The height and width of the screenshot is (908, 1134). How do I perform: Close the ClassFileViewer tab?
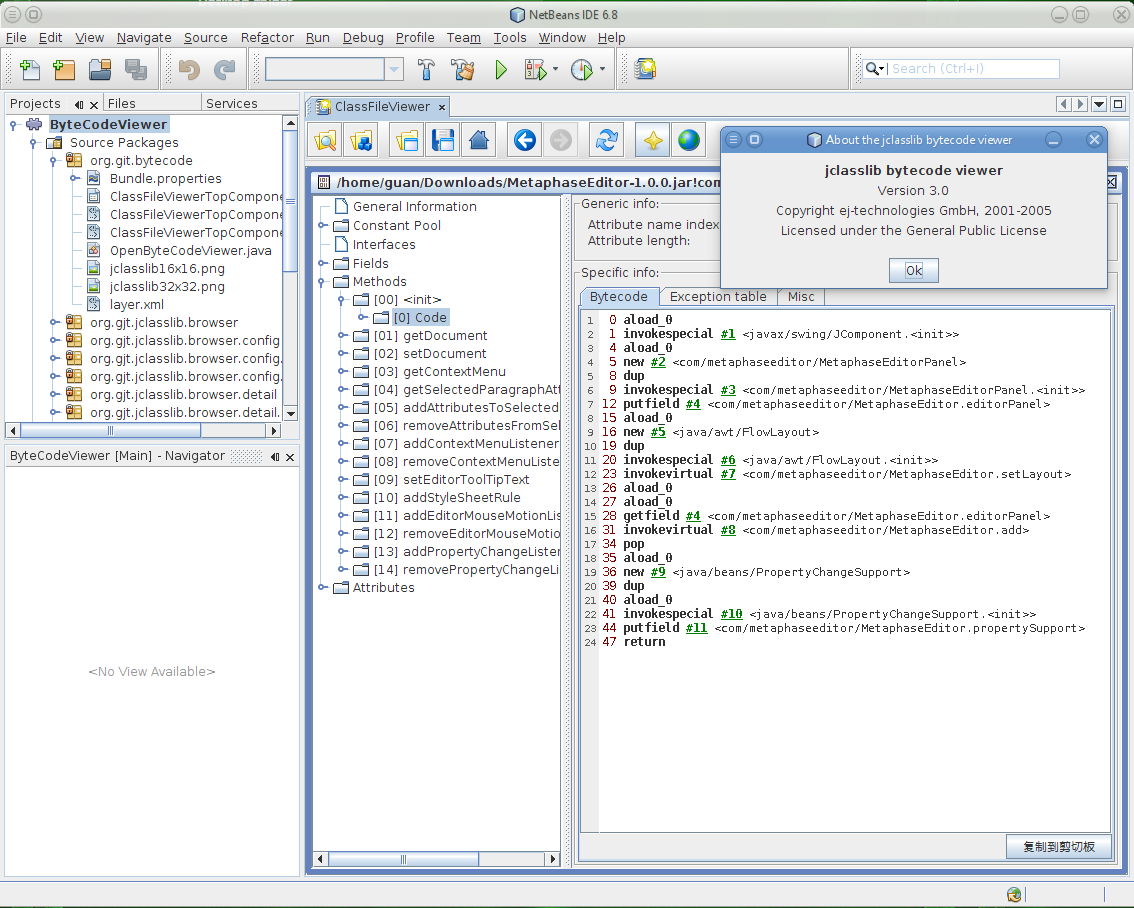pyautogui.click(x=442, y=107)
